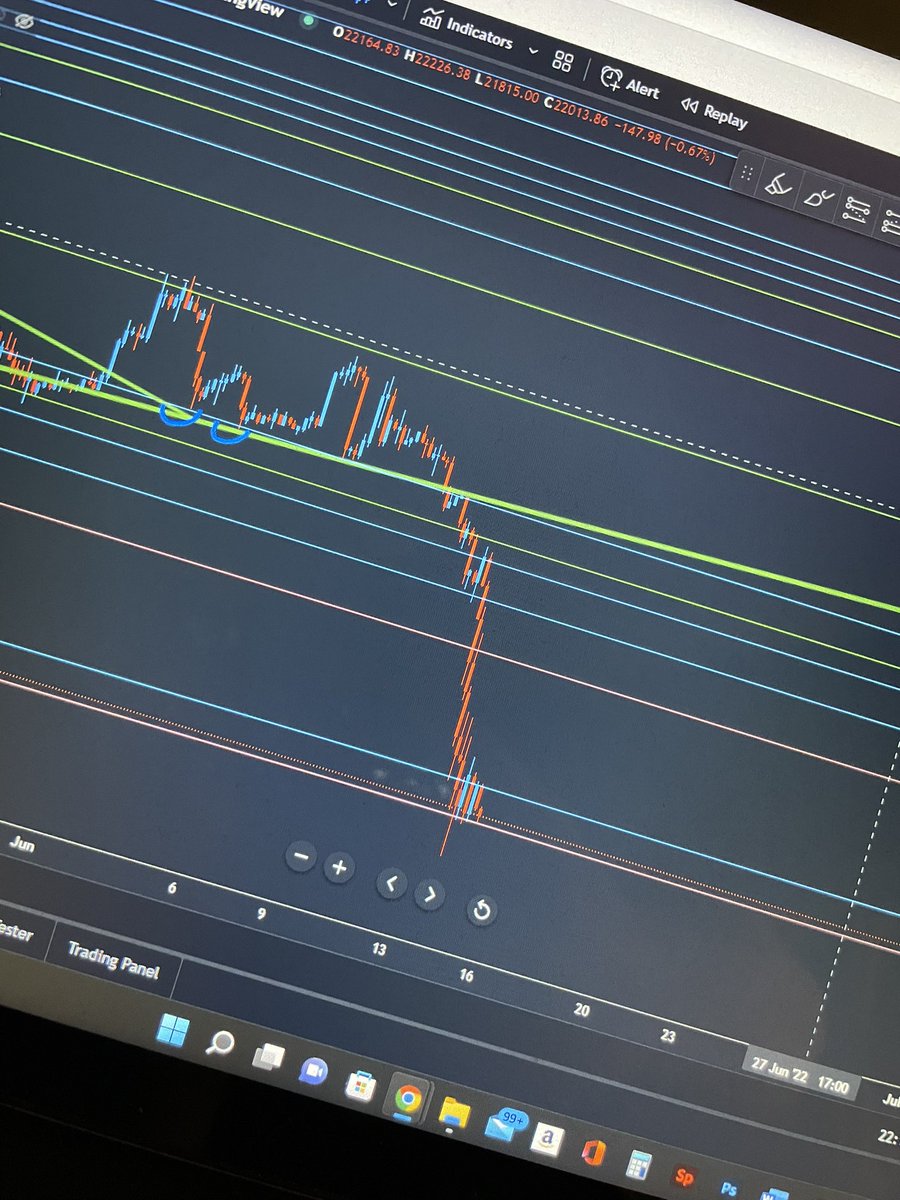This screenshot has width=900, height=1200.
Task: Open Amazon app from the taskbar
Action: 547,1138
